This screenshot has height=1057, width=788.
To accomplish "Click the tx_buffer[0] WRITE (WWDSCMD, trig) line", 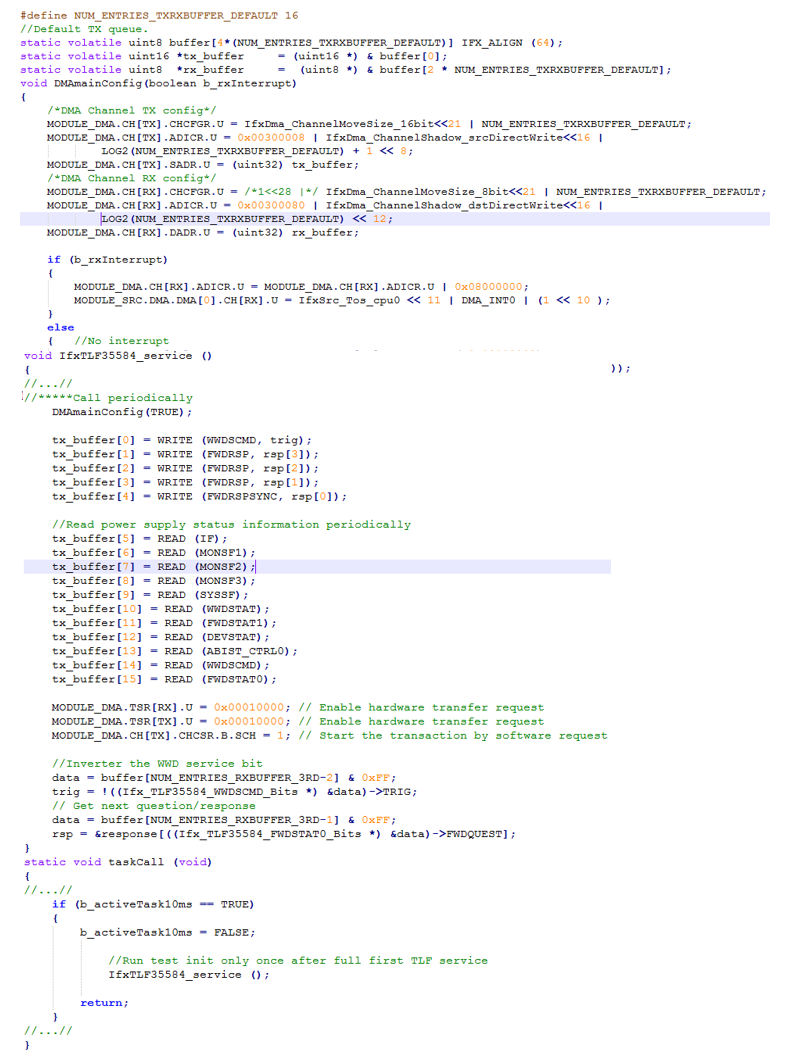I will [x=182, y=440].
